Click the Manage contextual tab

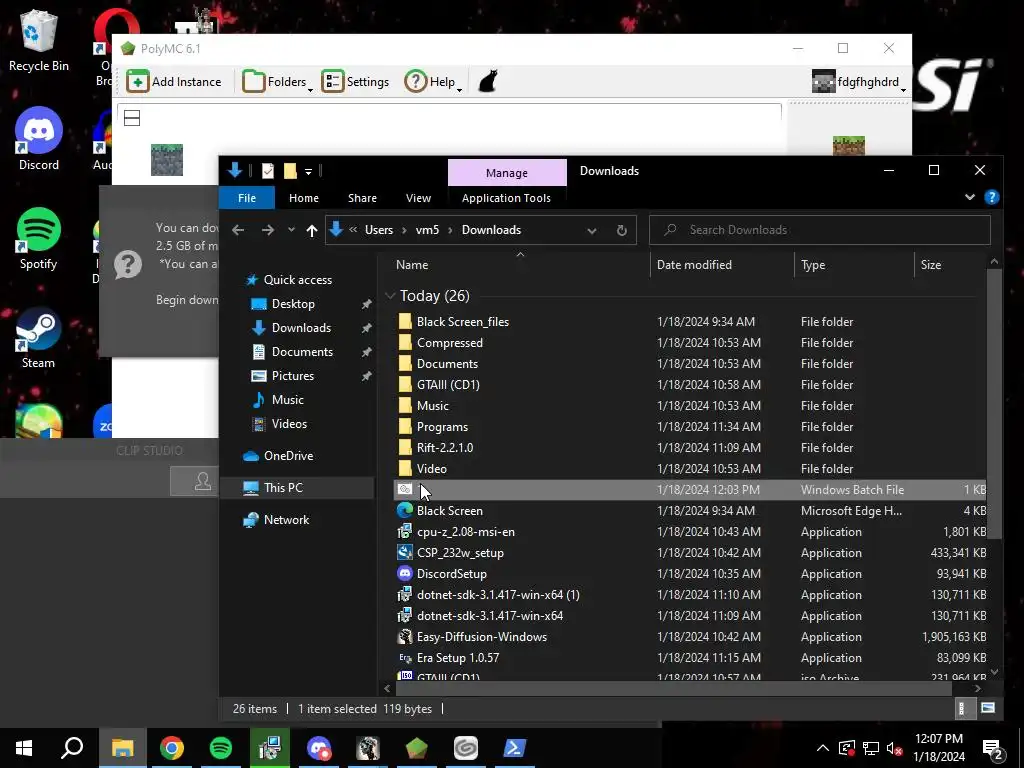click(507, 173)
